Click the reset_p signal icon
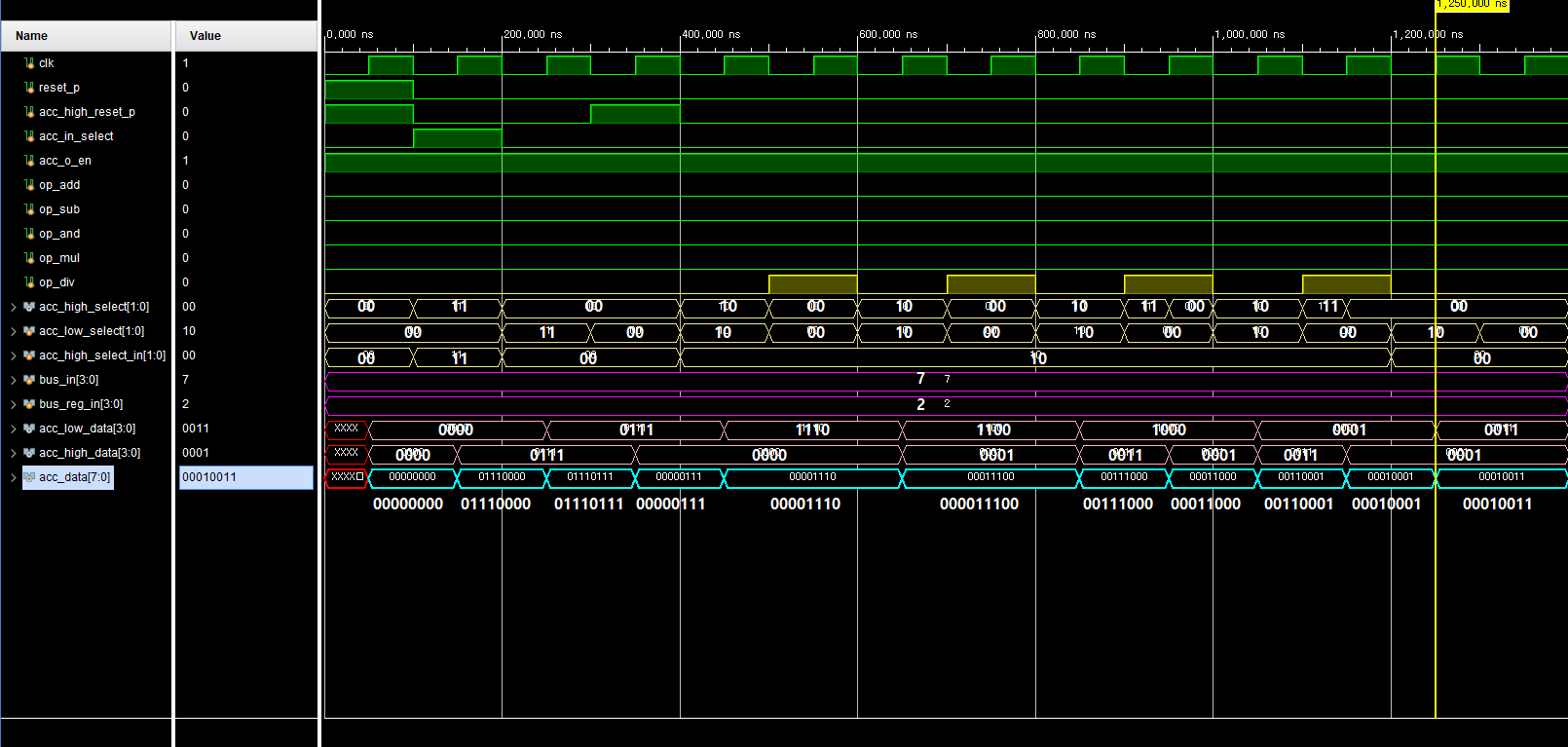 (29, 88)
